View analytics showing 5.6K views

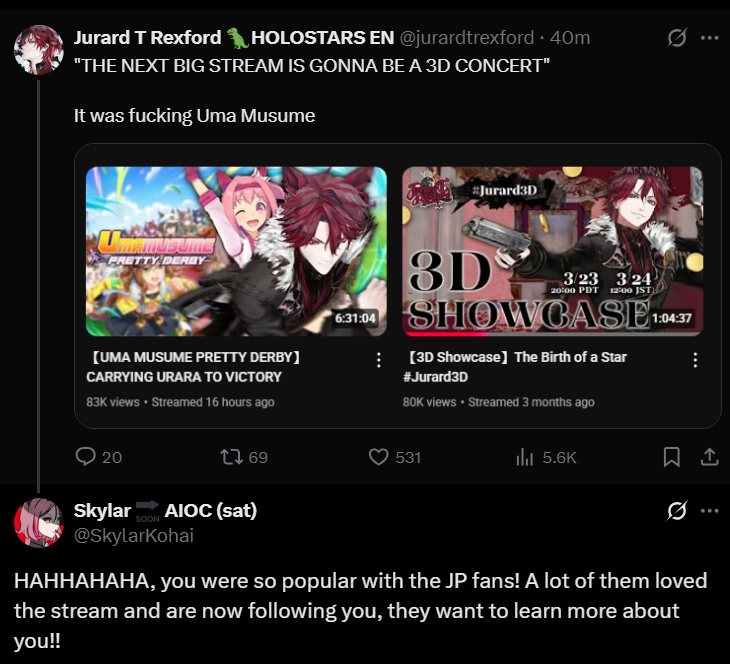(x=524, y=457)
